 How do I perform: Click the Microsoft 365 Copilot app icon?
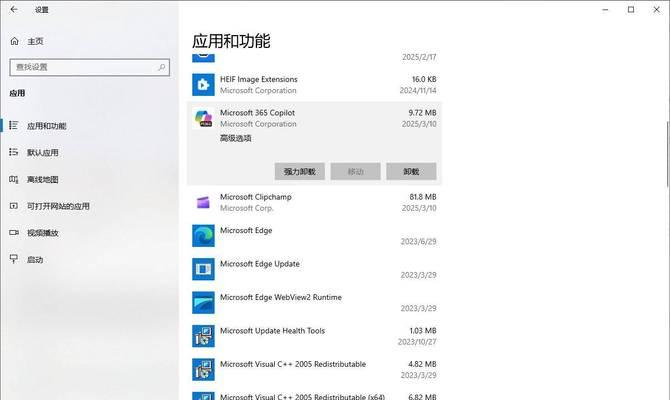pyautogui.click(x=203, y=118)
